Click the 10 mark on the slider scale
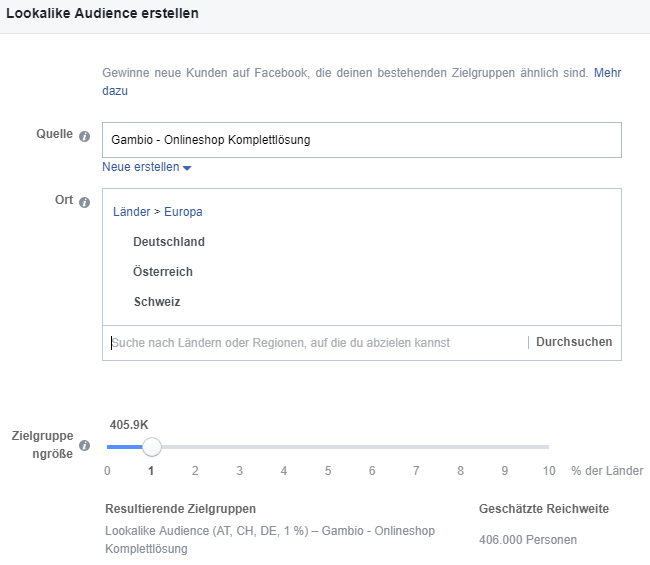The image size is (650, 565). click(x=549, y=470)
